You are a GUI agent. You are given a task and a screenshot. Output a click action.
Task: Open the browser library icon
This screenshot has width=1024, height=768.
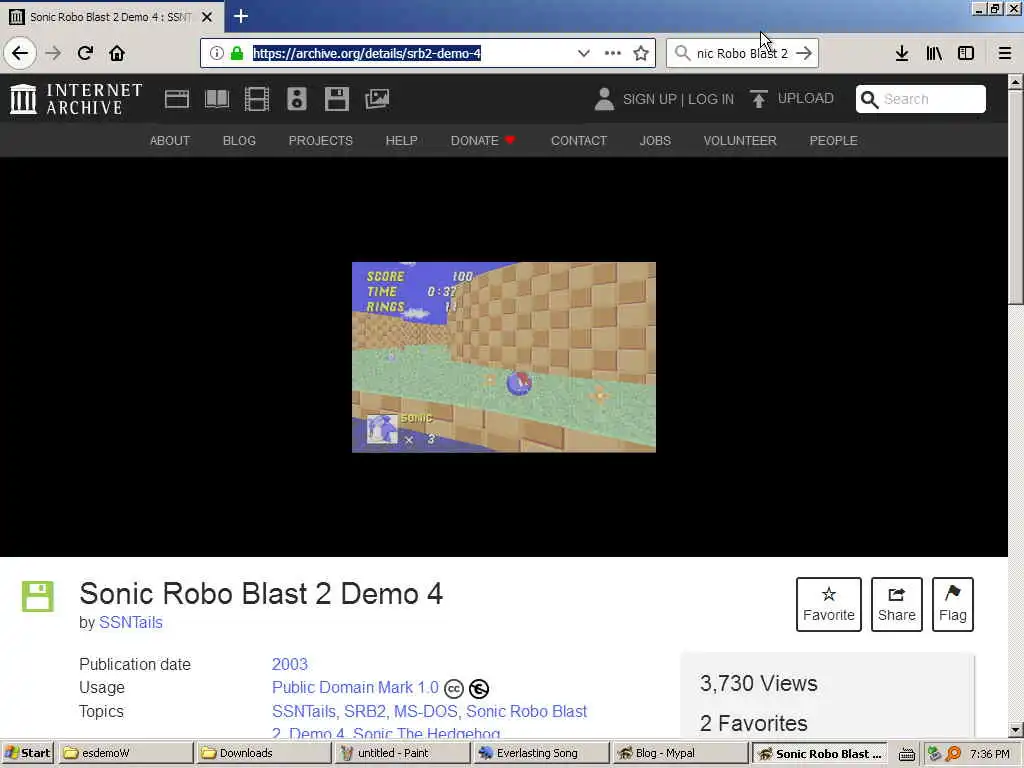tap(934, 53)
